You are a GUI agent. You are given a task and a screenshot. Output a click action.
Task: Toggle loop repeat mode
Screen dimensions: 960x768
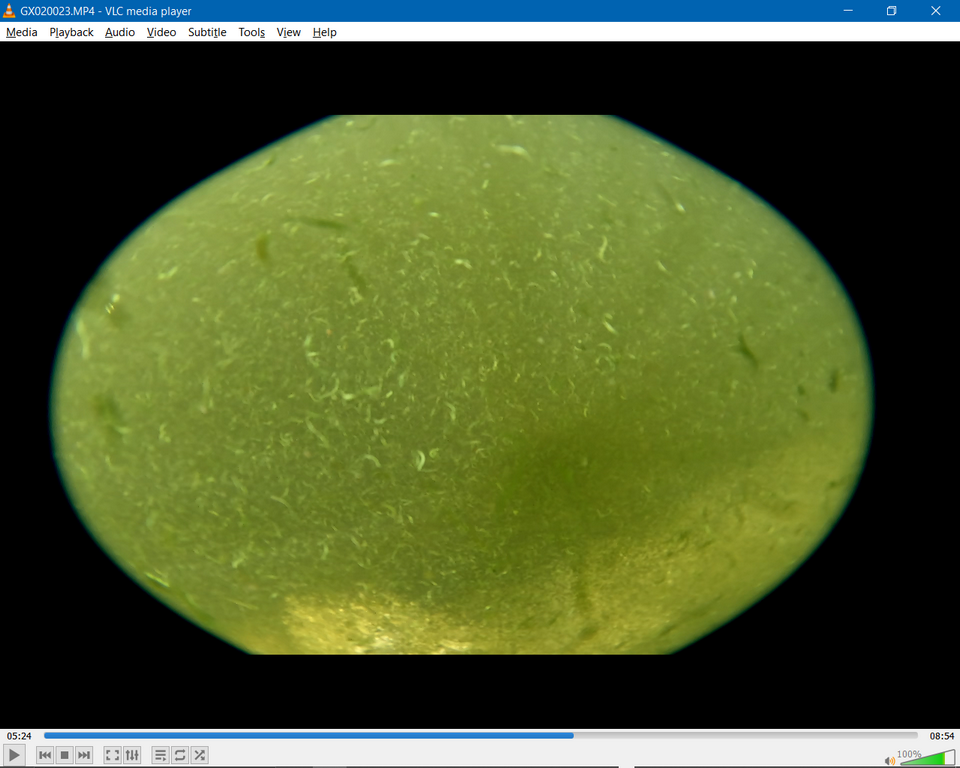pyautogui.click(x=180, y=755)
